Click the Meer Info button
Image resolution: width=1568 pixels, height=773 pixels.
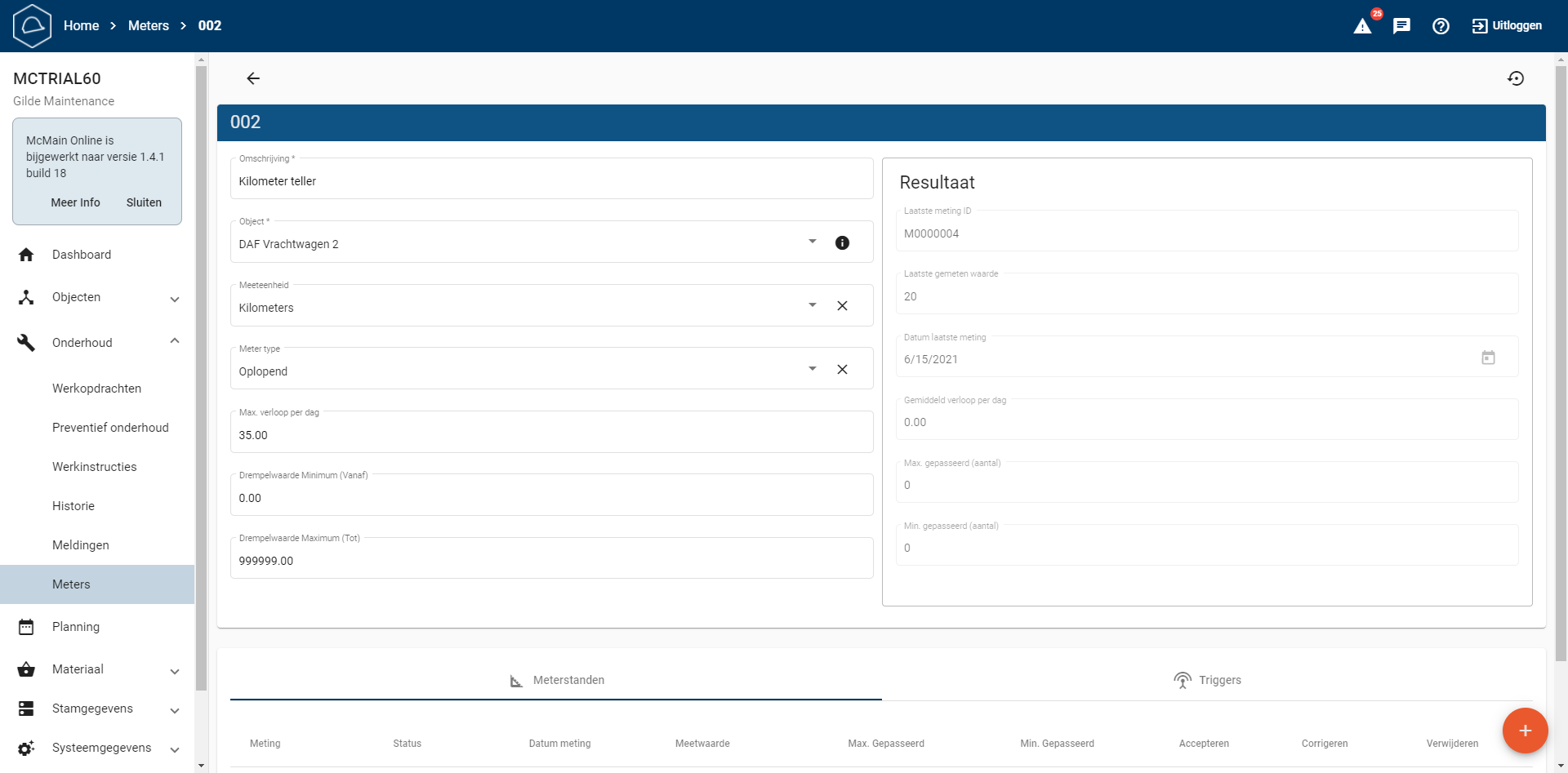75,202
